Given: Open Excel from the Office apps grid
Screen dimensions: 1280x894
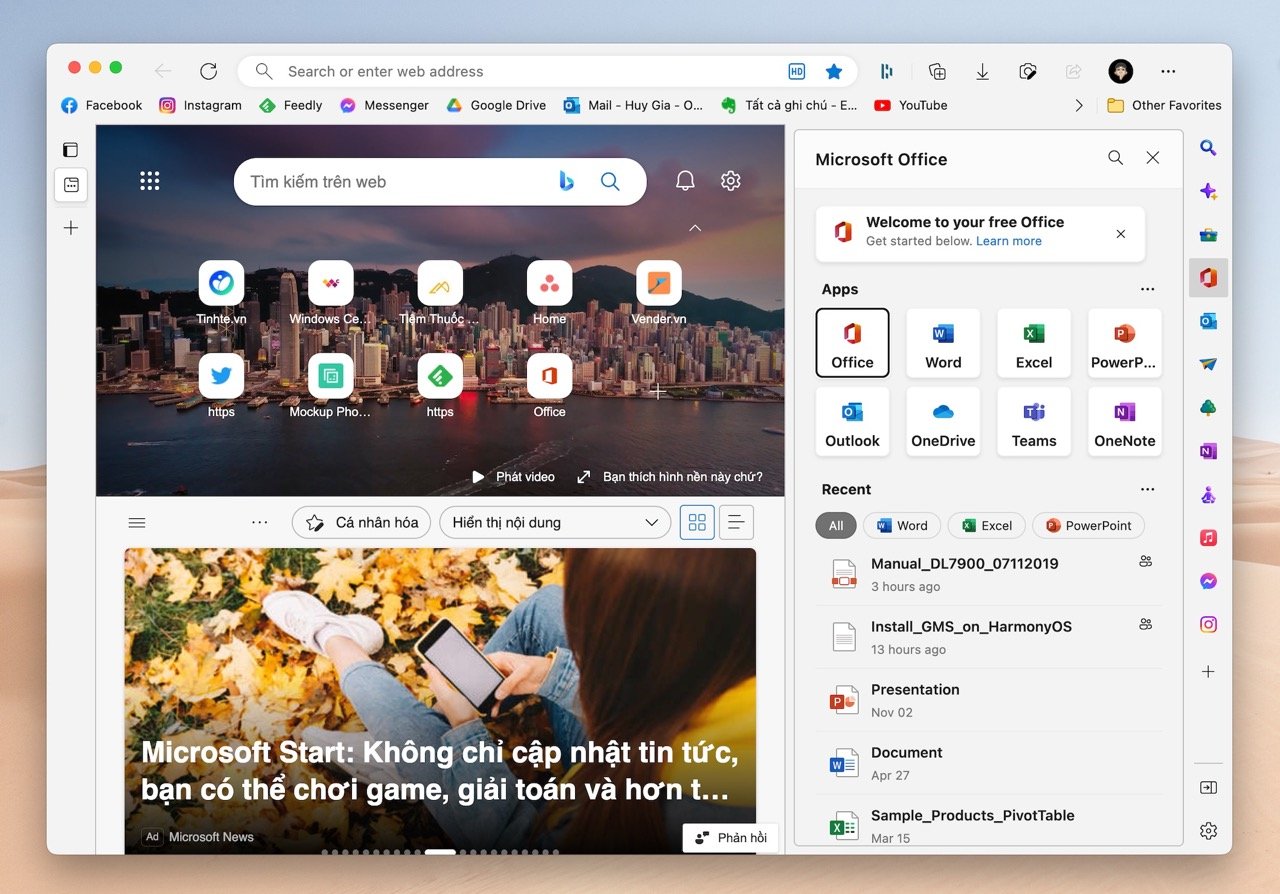Looking at the screenshot, I should pos(1033,343).
